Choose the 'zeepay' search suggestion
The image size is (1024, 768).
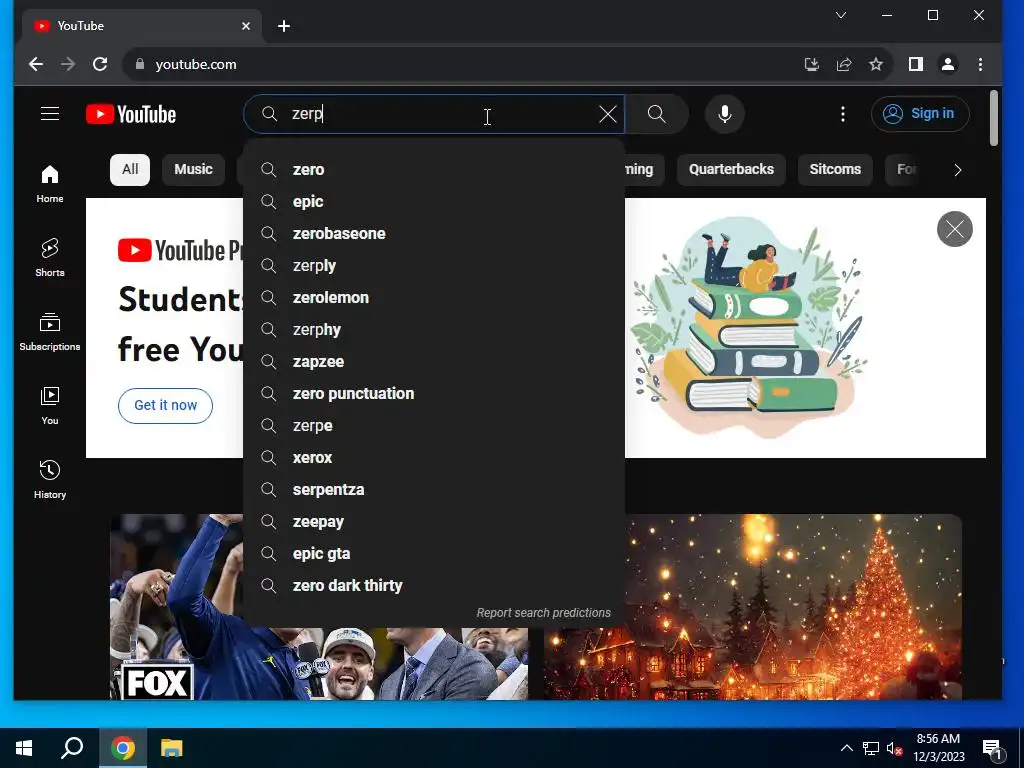pyautogui.click(x=434, y=522)
